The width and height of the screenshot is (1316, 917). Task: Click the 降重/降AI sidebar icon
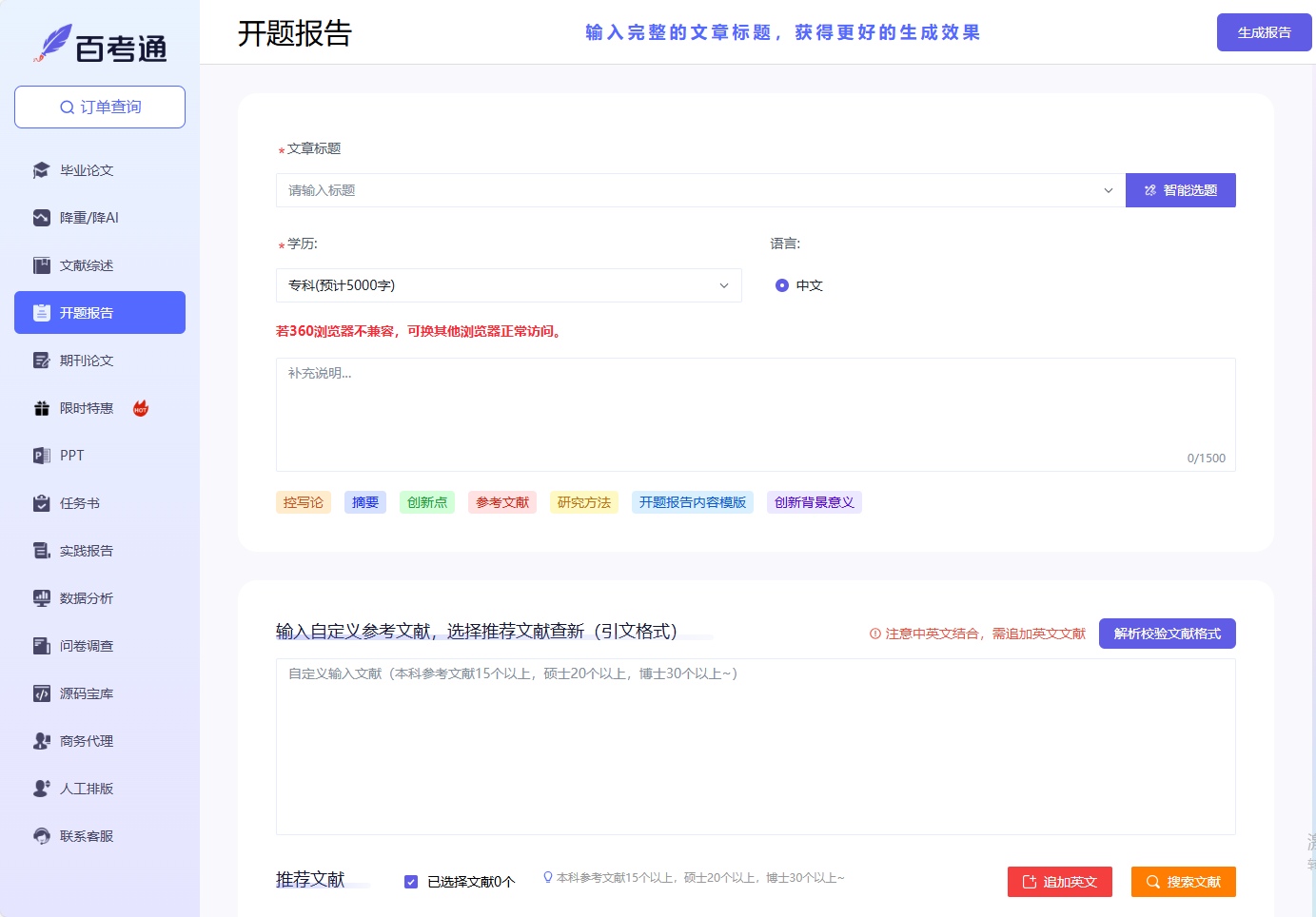(41, 218)
